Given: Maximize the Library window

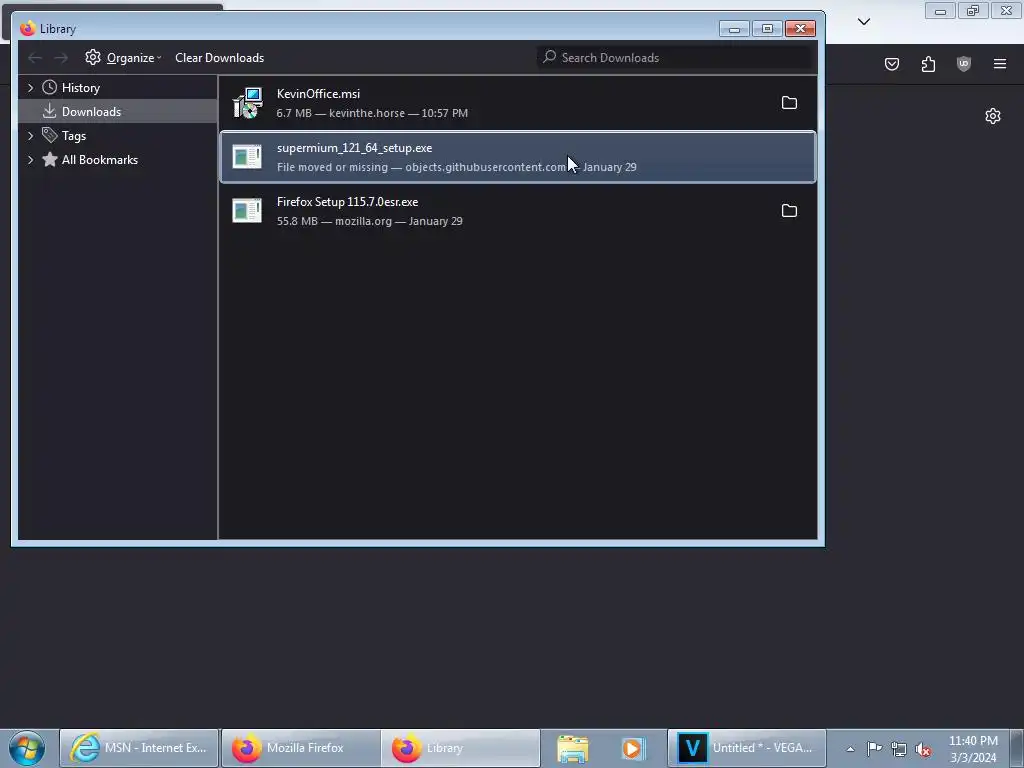Looking at the screenshot, I should [x=767, y=29].
